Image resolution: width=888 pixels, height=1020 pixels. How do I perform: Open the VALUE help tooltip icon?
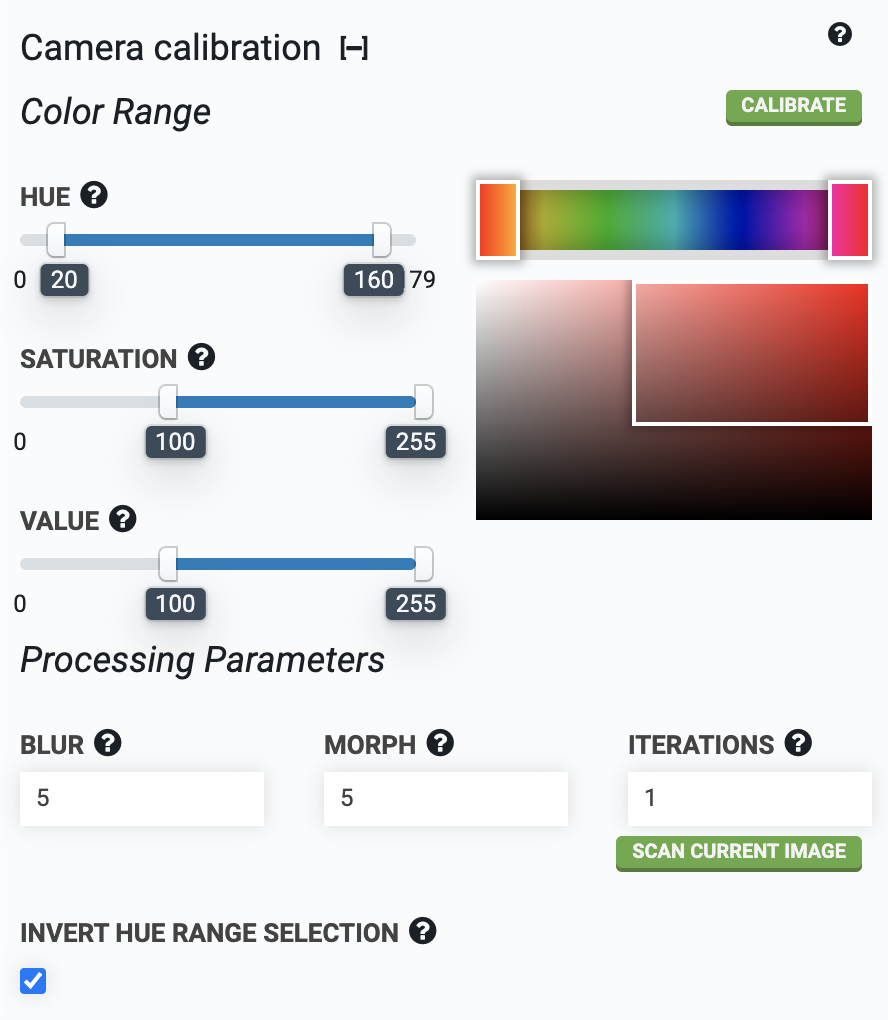click(122, 520)
